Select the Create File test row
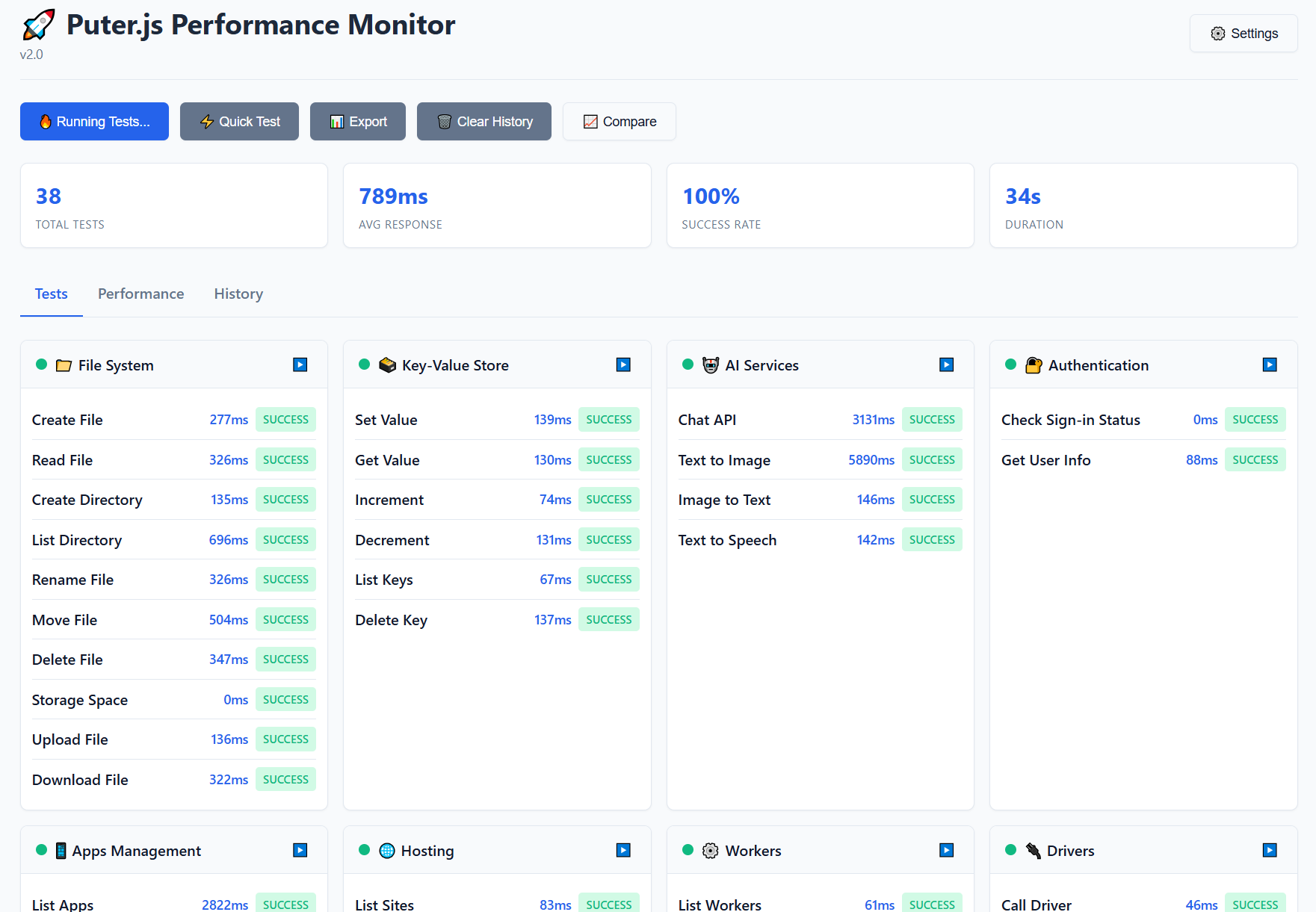Image resolution: width=1316 pixels, height=912 pixels. (x=174, y=420)
